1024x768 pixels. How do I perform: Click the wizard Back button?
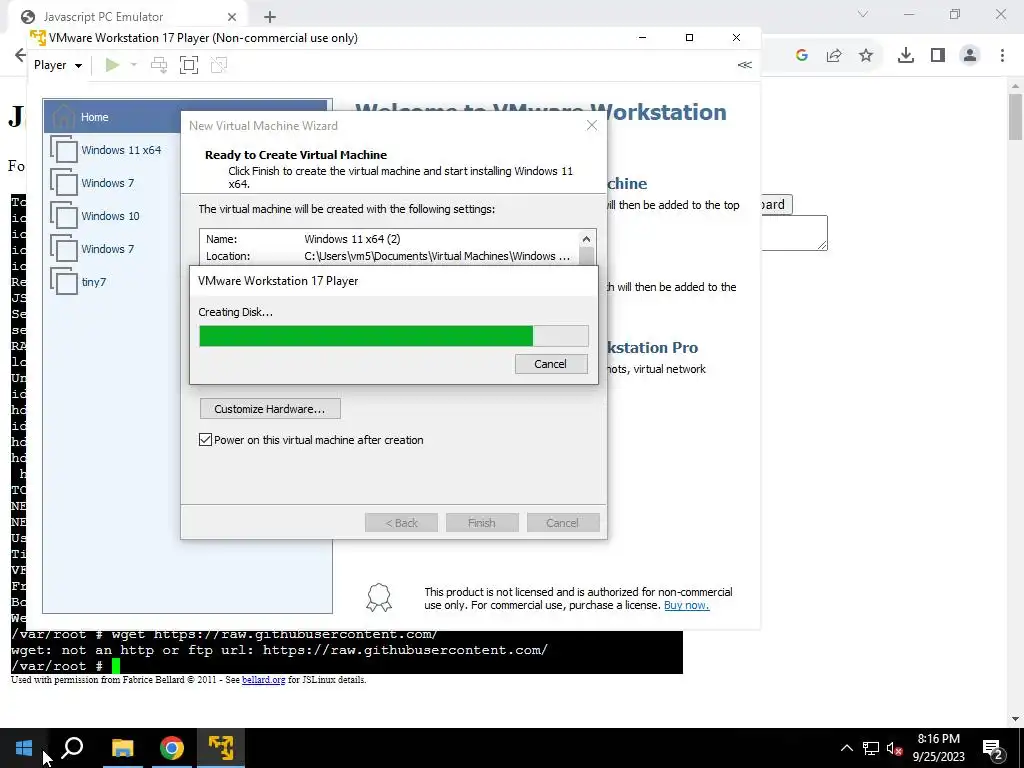tap(401, 522)
